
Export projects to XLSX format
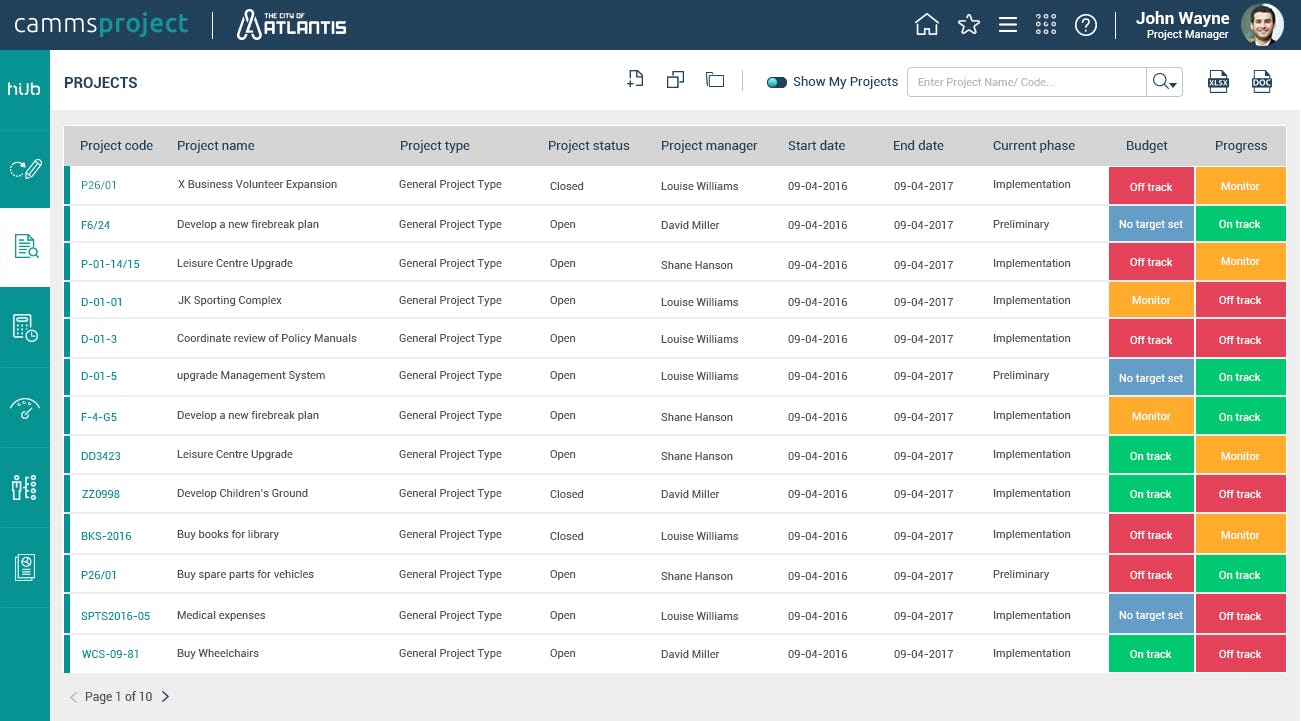click(1218, 81)
